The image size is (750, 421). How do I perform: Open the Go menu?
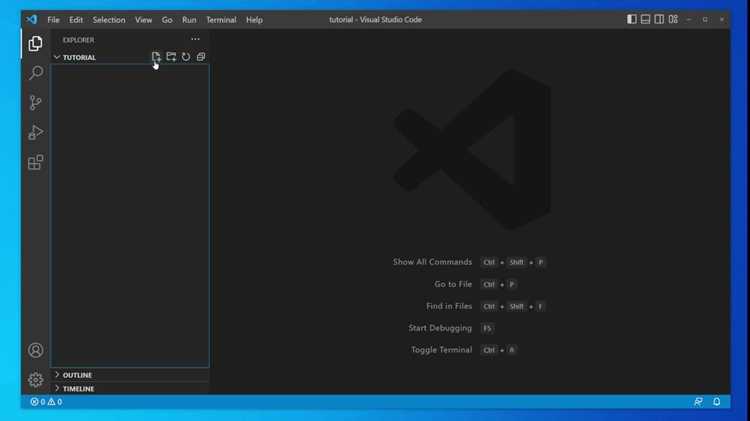point(167,20)
